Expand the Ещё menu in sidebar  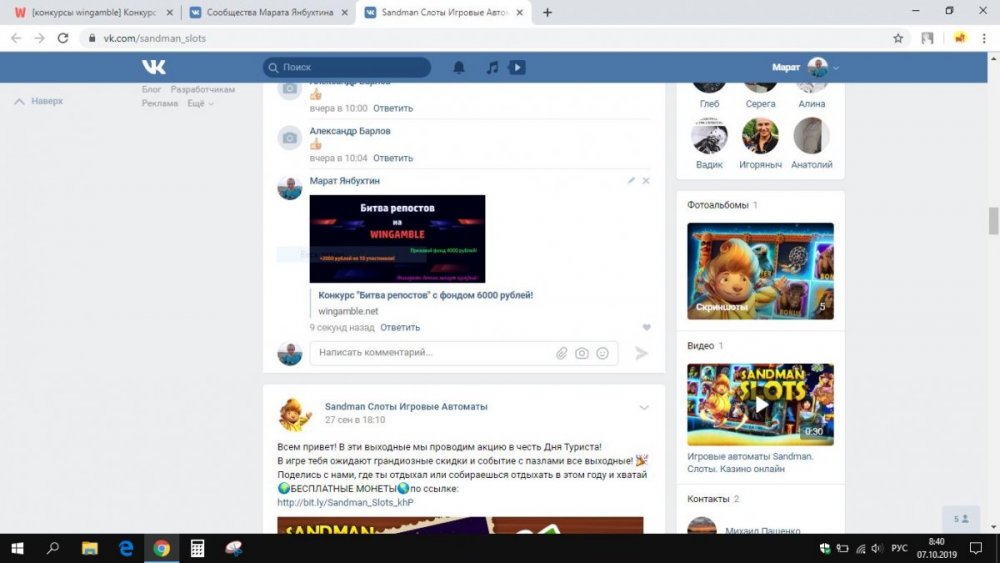(199, 103)
